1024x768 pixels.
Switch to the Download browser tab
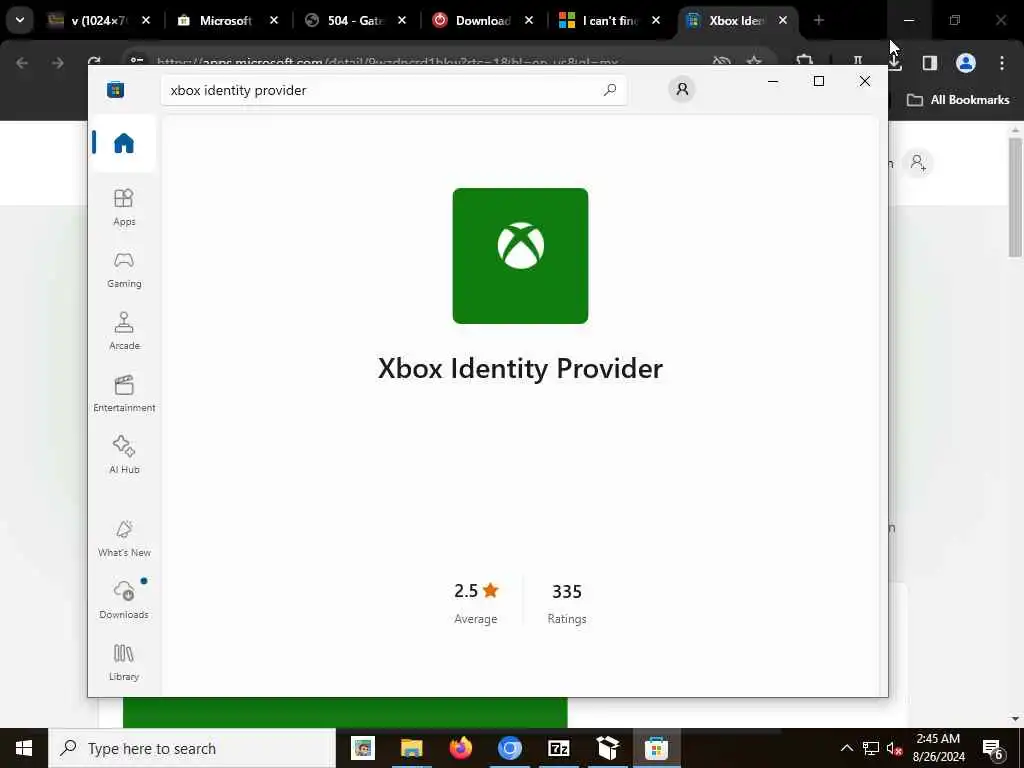point(484,20)
